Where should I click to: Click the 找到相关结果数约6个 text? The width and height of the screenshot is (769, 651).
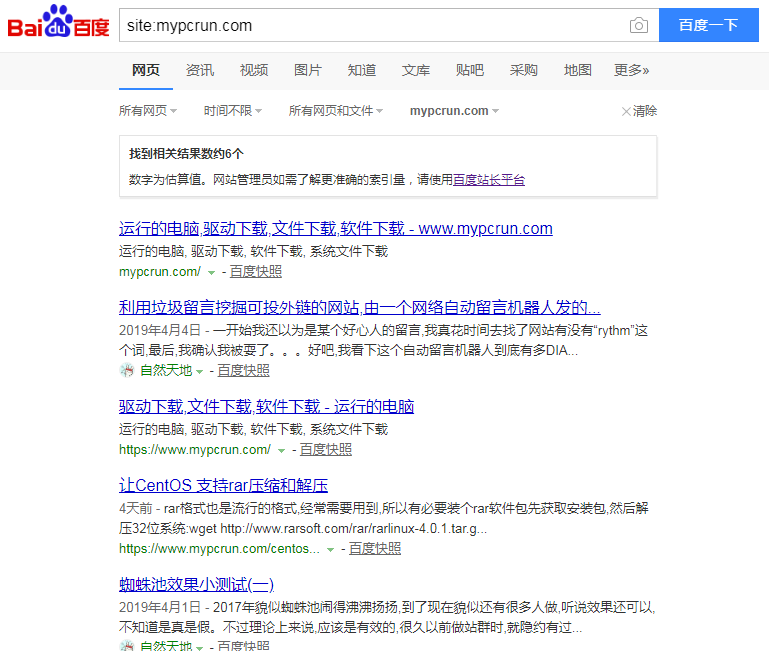click(x=186, y=154)
